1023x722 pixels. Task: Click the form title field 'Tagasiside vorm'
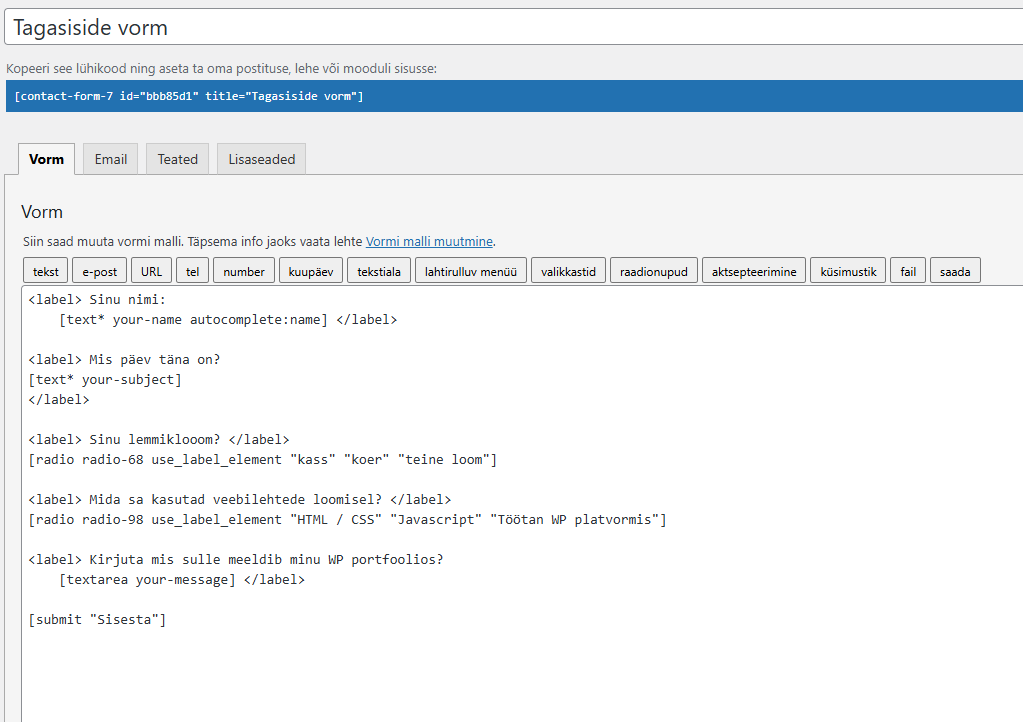(512, 28)
